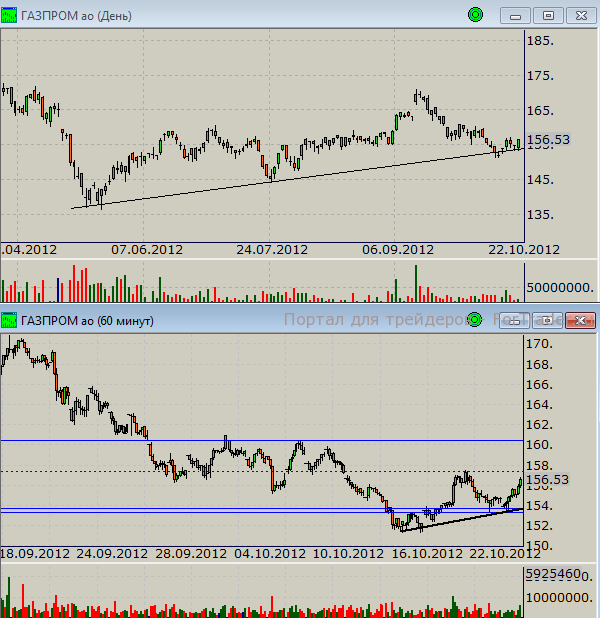
Task: Click the 156.53 price label on the daily chart
Action: (548, 140)
